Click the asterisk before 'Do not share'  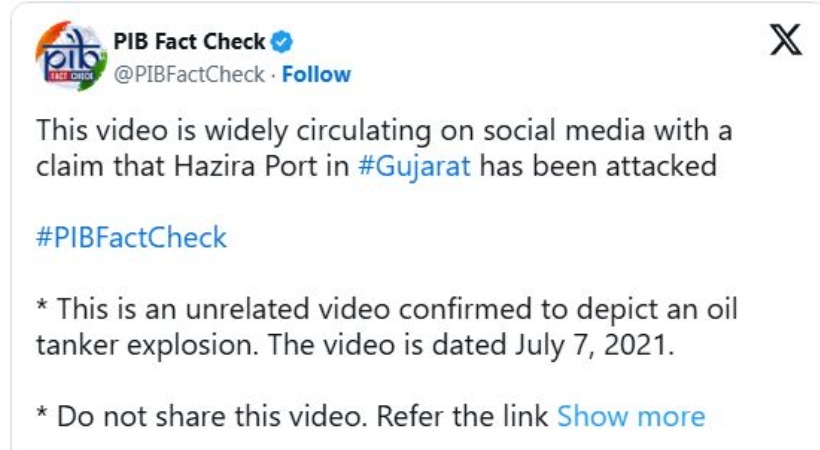[x=41, y=413]
